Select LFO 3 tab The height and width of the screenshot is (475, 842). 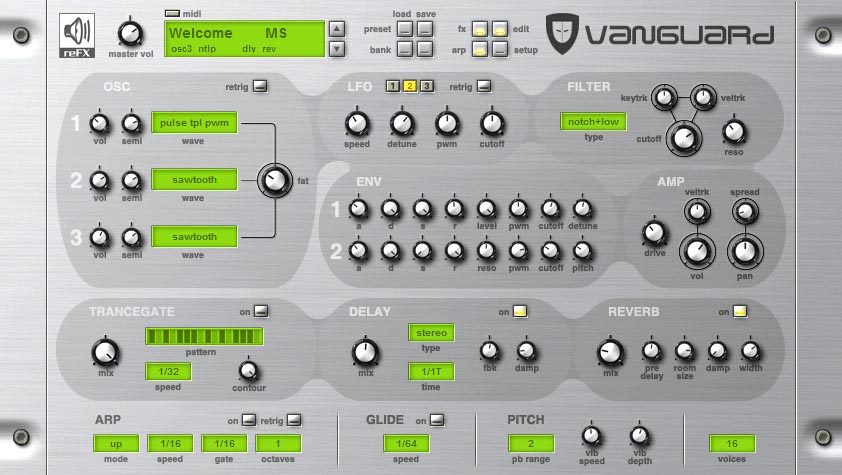tap(427, 86)
